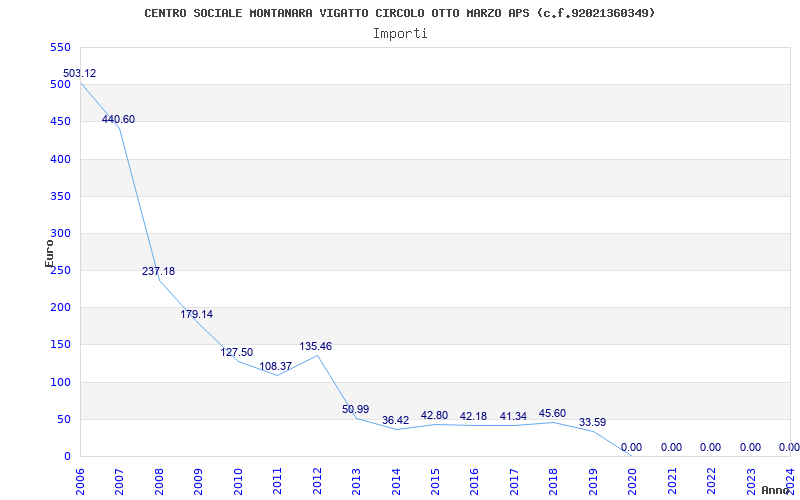
Task: Select the x-axis year 2009
Action: 198,481
